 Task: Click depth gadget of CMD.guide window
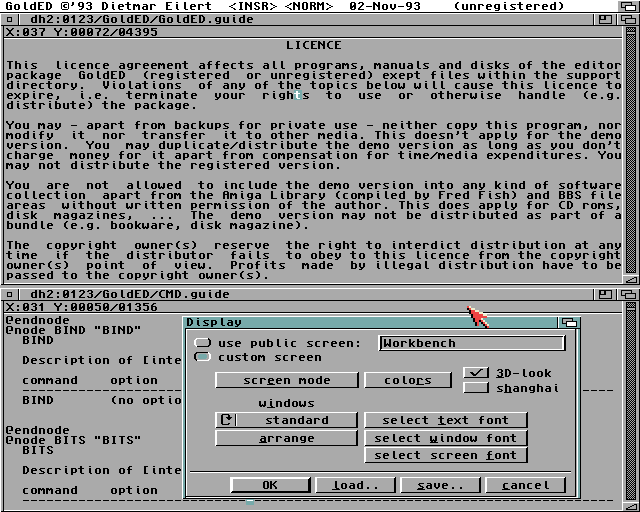[629, 294]
